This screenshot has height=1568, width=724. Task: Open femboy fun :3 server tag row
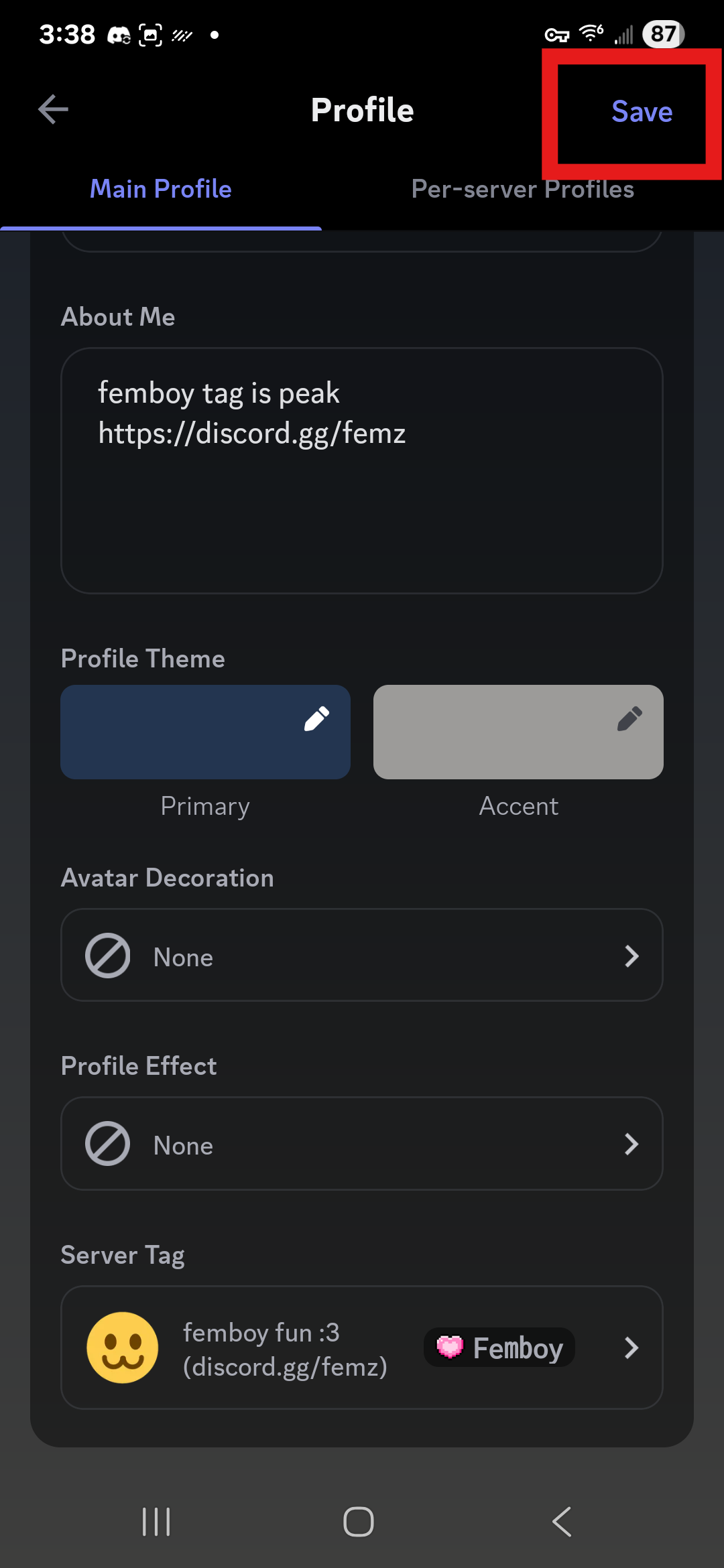(x=362, y=1348)
